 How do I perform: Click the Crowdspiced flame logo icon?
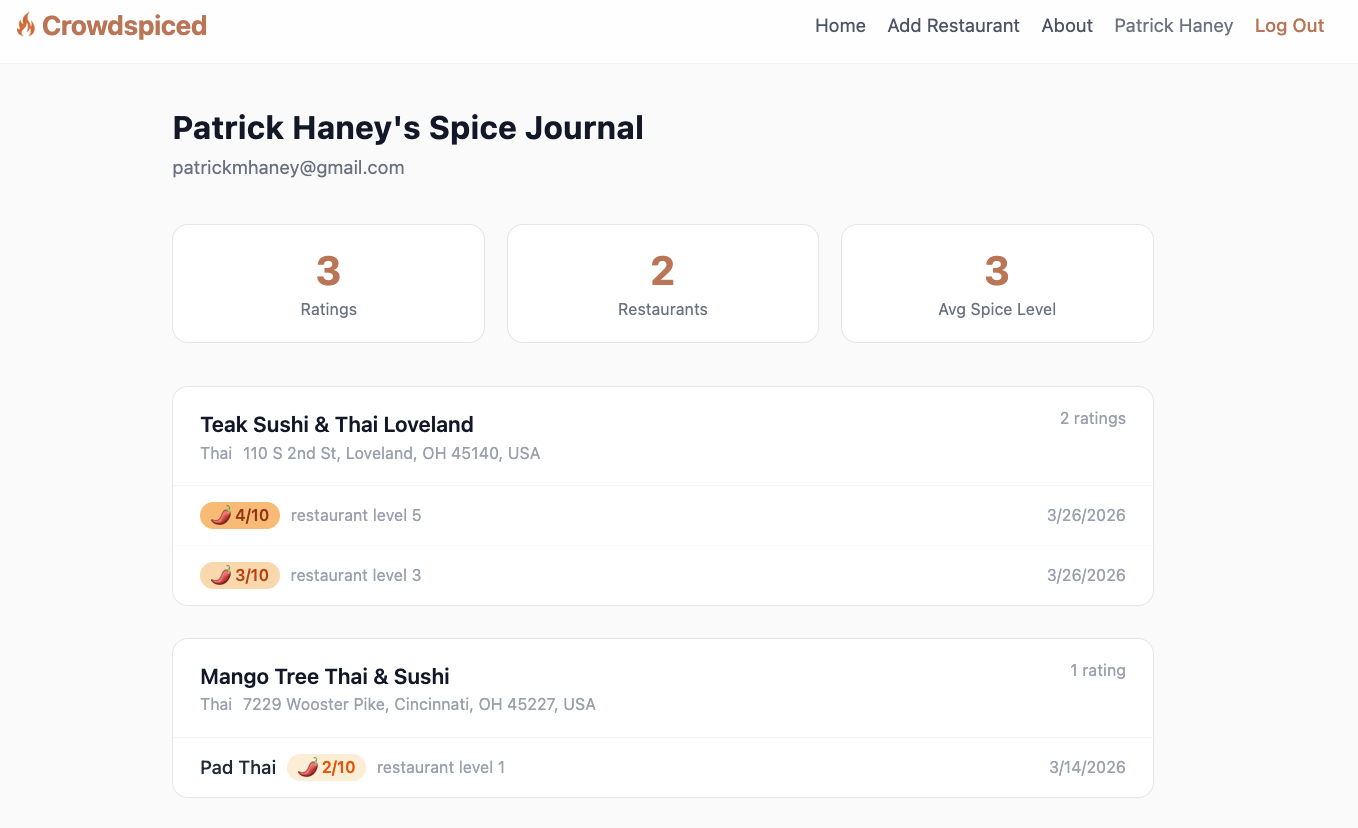[26, 25]
